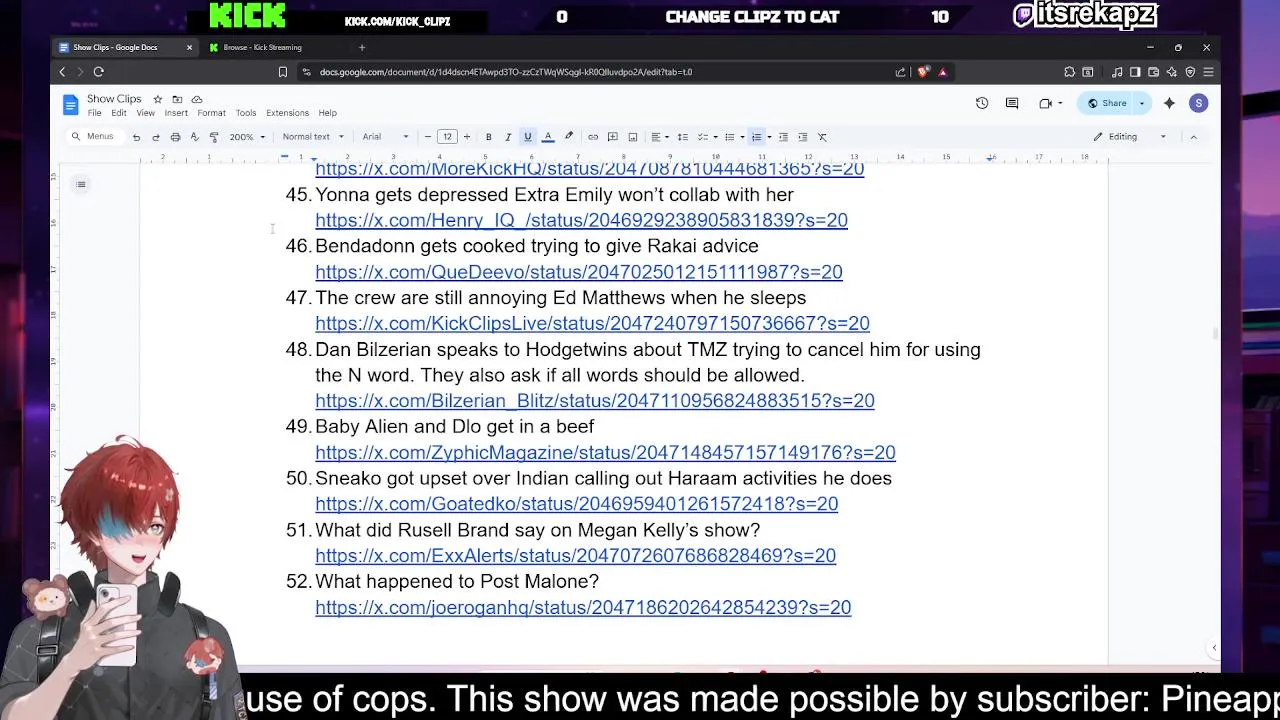The height and width of the screenshot is (720, 1280).
Task: Move the Show Clips document to a folder
Action: click(x=177, y=99)
